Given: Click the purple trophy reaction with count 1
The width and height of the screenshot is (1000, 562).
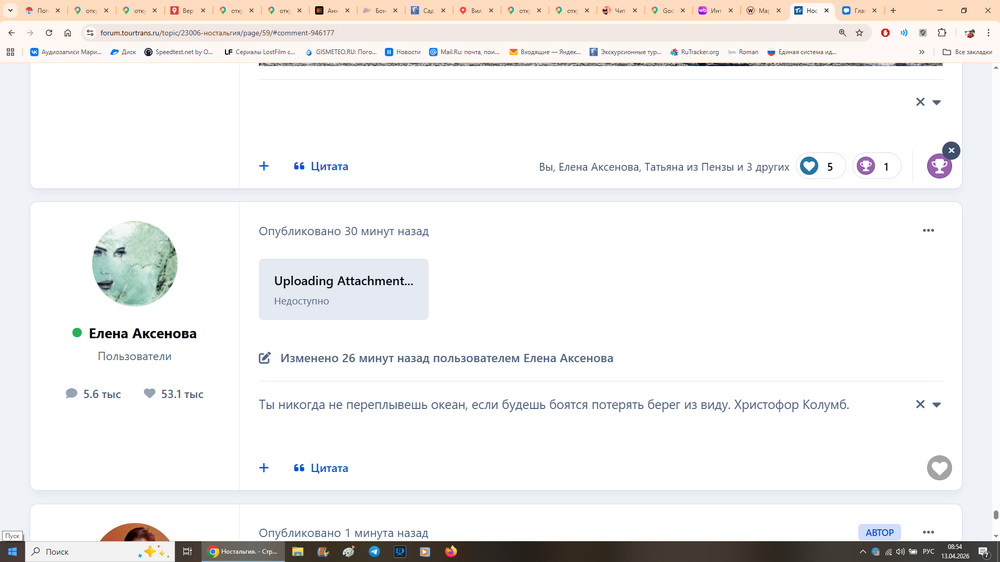Looking at the screenshot, I should click(x=866, y=166).
